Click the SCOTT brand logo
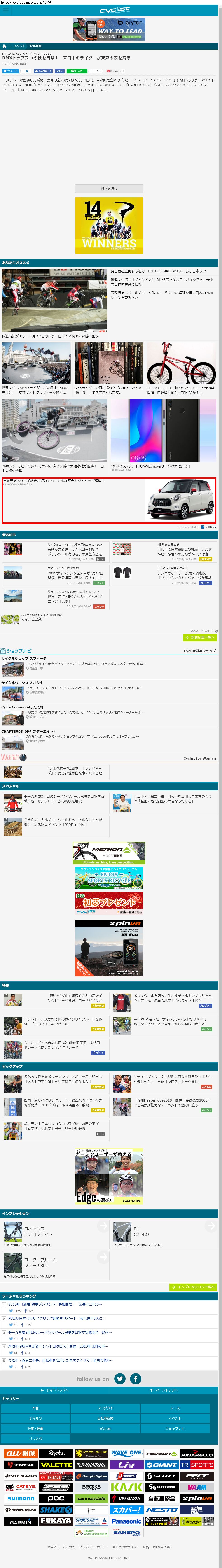 (162, 1476)
